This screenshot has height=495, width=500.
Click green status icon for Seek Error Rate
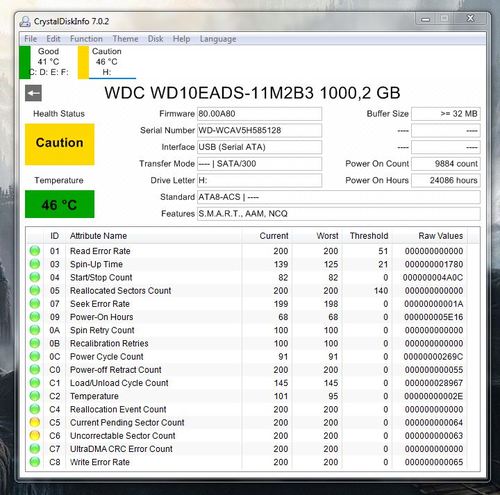35,303
